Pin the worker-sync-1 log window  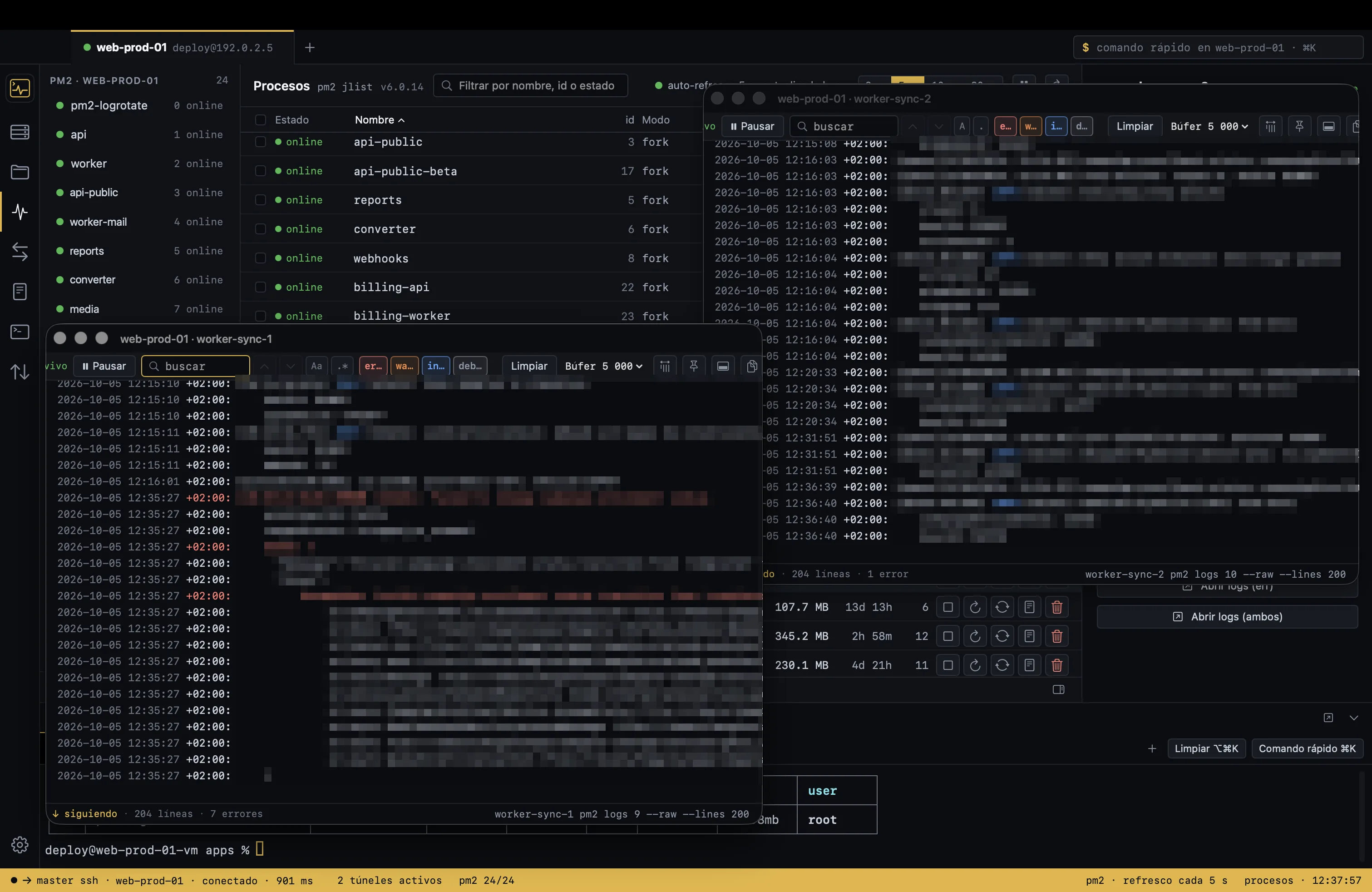694,366
